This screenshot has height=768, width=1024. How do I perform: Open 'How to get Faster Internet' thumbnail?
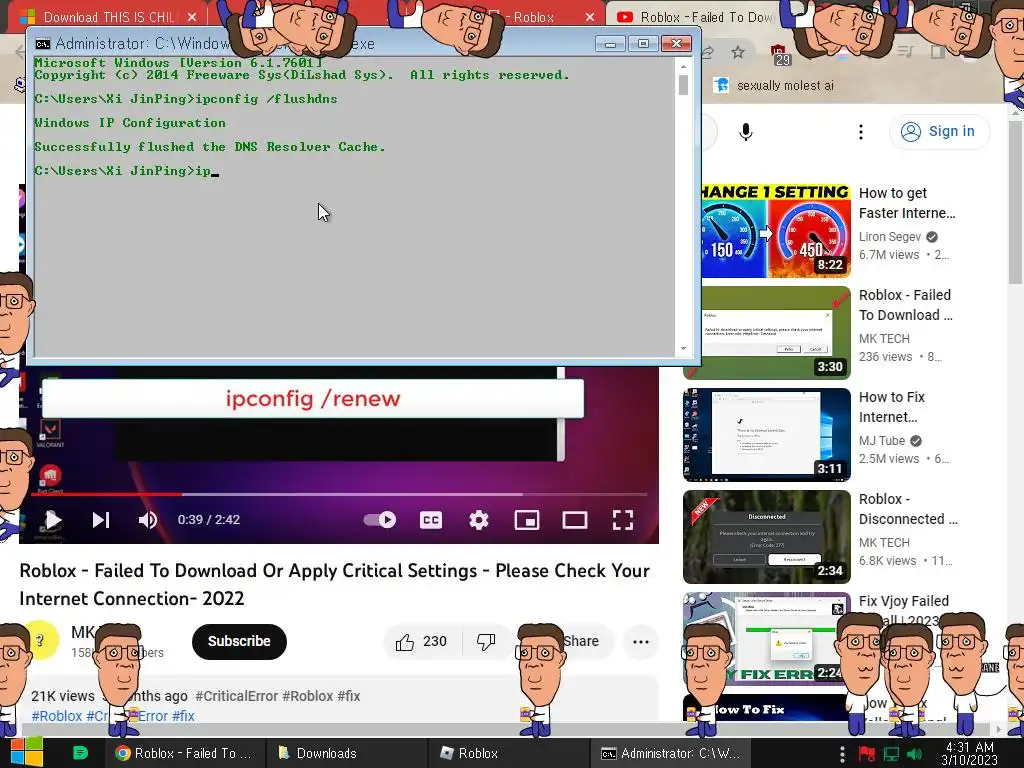(776, 231)
